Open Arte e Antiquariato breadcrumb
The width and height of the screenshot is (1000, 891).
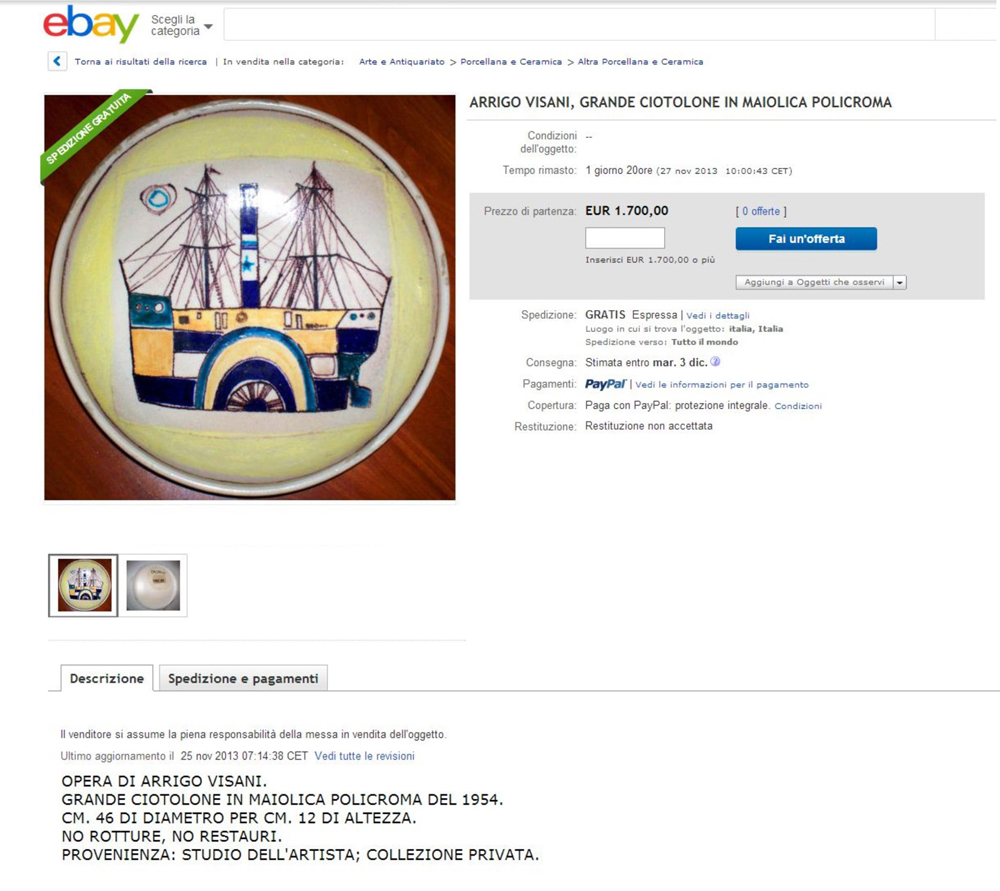pyautogui.click(x=402, y=62)
